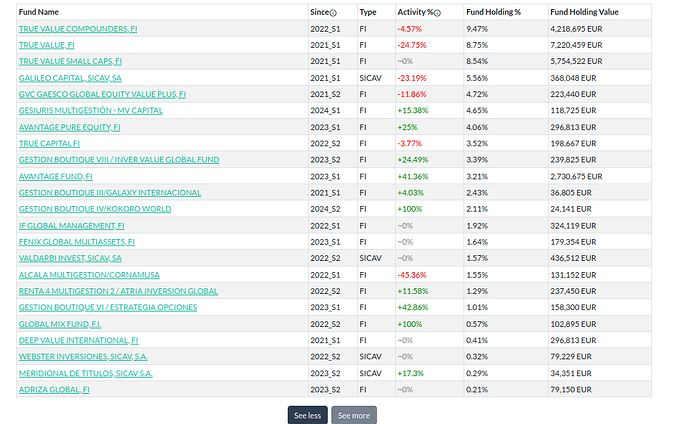The width and height of the screenshot is (690, 424).
Task: Click the See less button
Action: [x=308, y=415]
